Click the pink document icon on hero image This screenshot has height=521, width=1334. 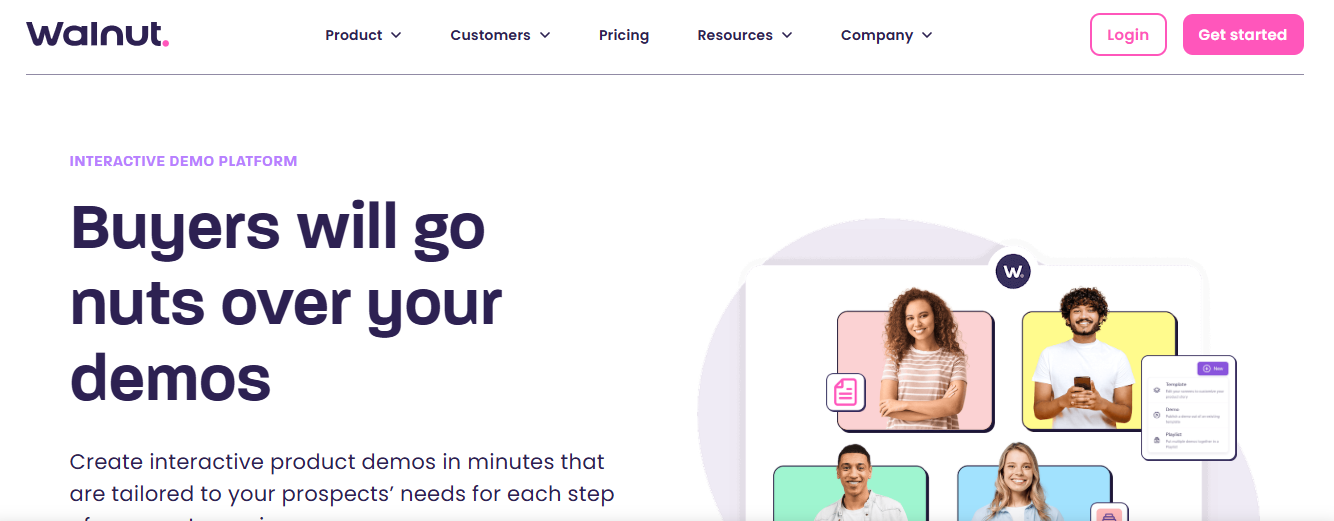(846, 392)
